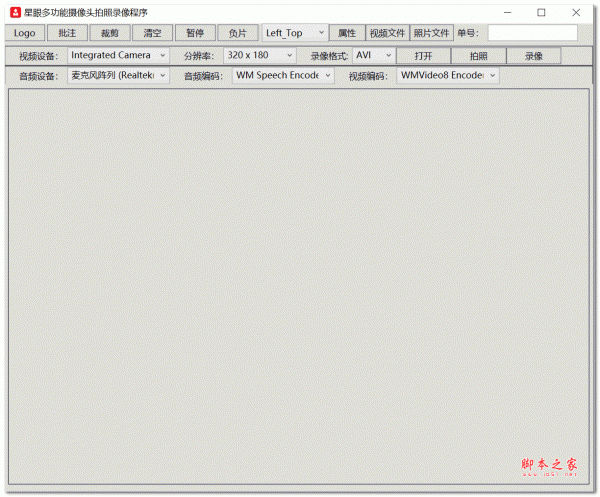
Task: Expand the 音频设备 microphone array dropdown
Action: pyautogui.click(x=118, y=76)
